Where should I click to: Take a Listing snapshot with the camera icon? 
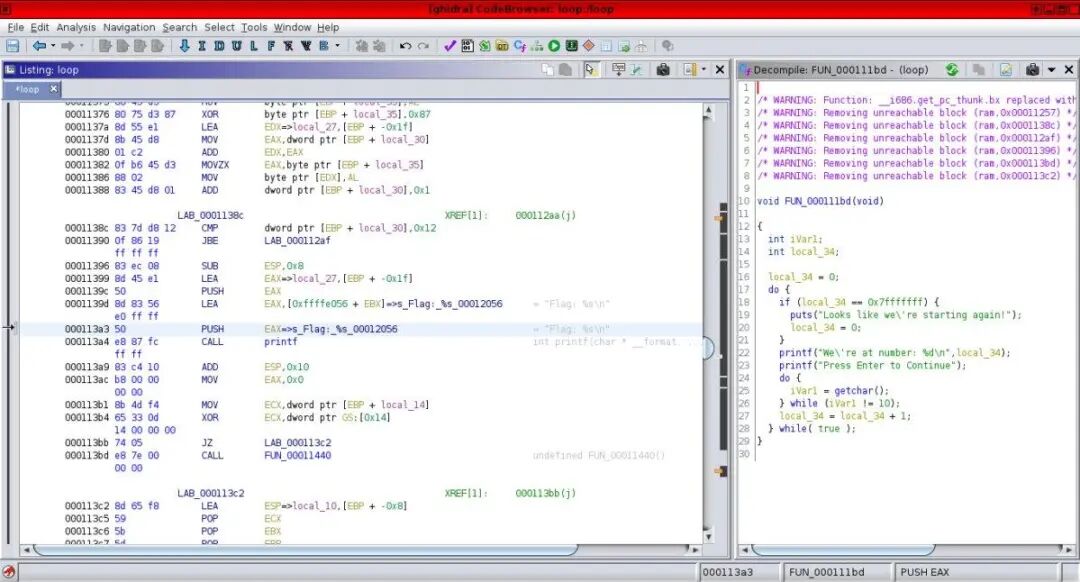(x=663, y=70)
